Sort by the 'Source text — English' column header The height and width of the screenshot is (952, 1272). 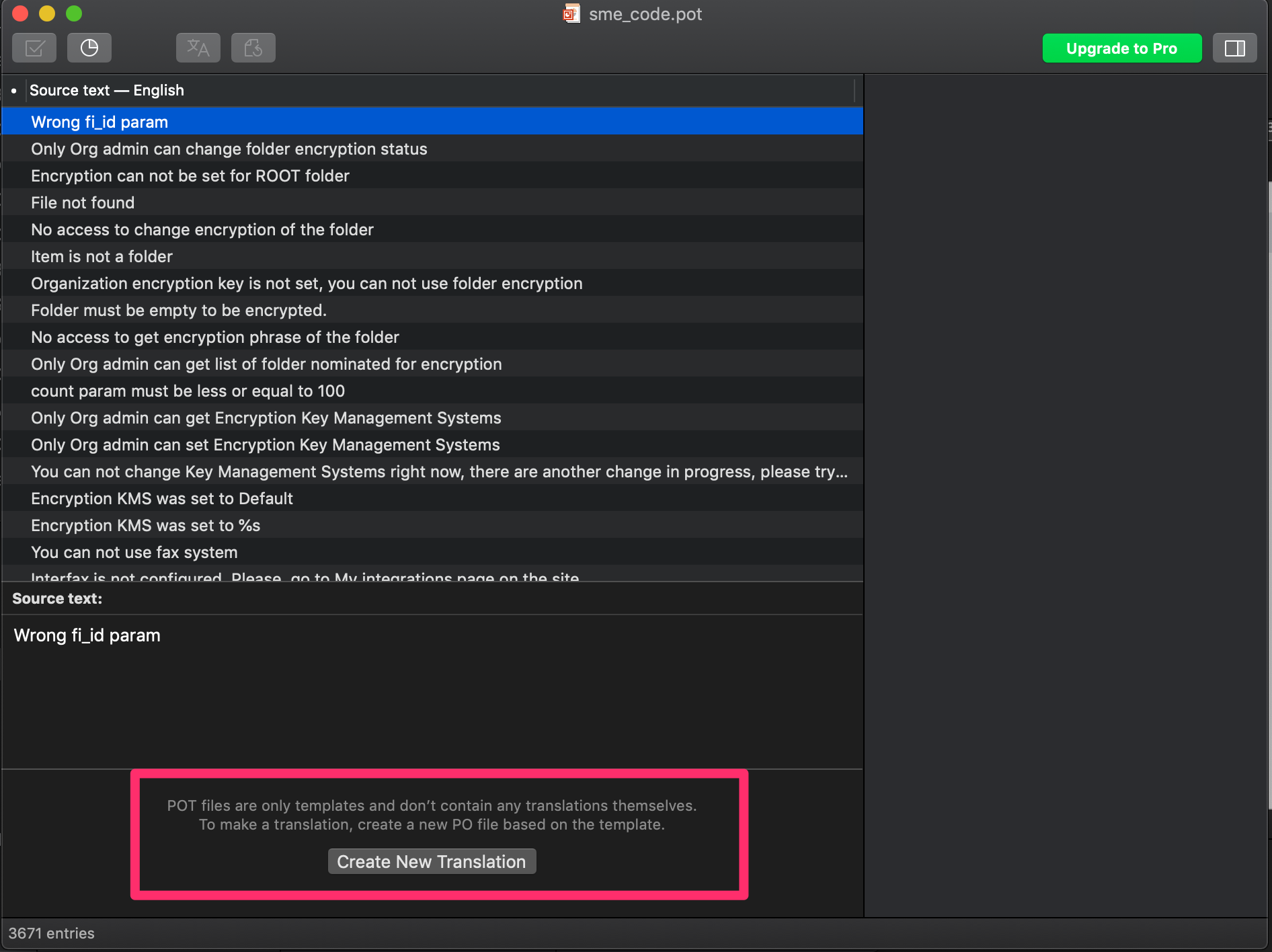point(107,90)
